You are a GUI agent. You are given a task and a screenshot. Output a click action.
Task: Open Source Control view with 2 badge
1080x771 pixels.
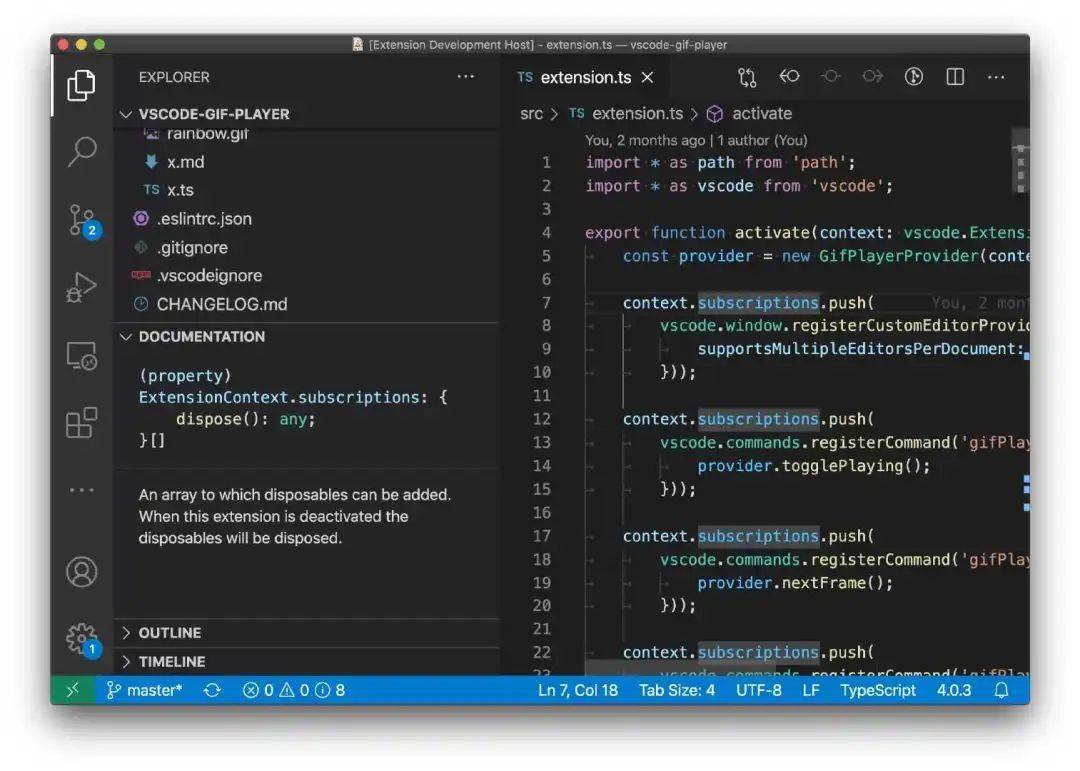pyautogui.click(x=83, y=220)
